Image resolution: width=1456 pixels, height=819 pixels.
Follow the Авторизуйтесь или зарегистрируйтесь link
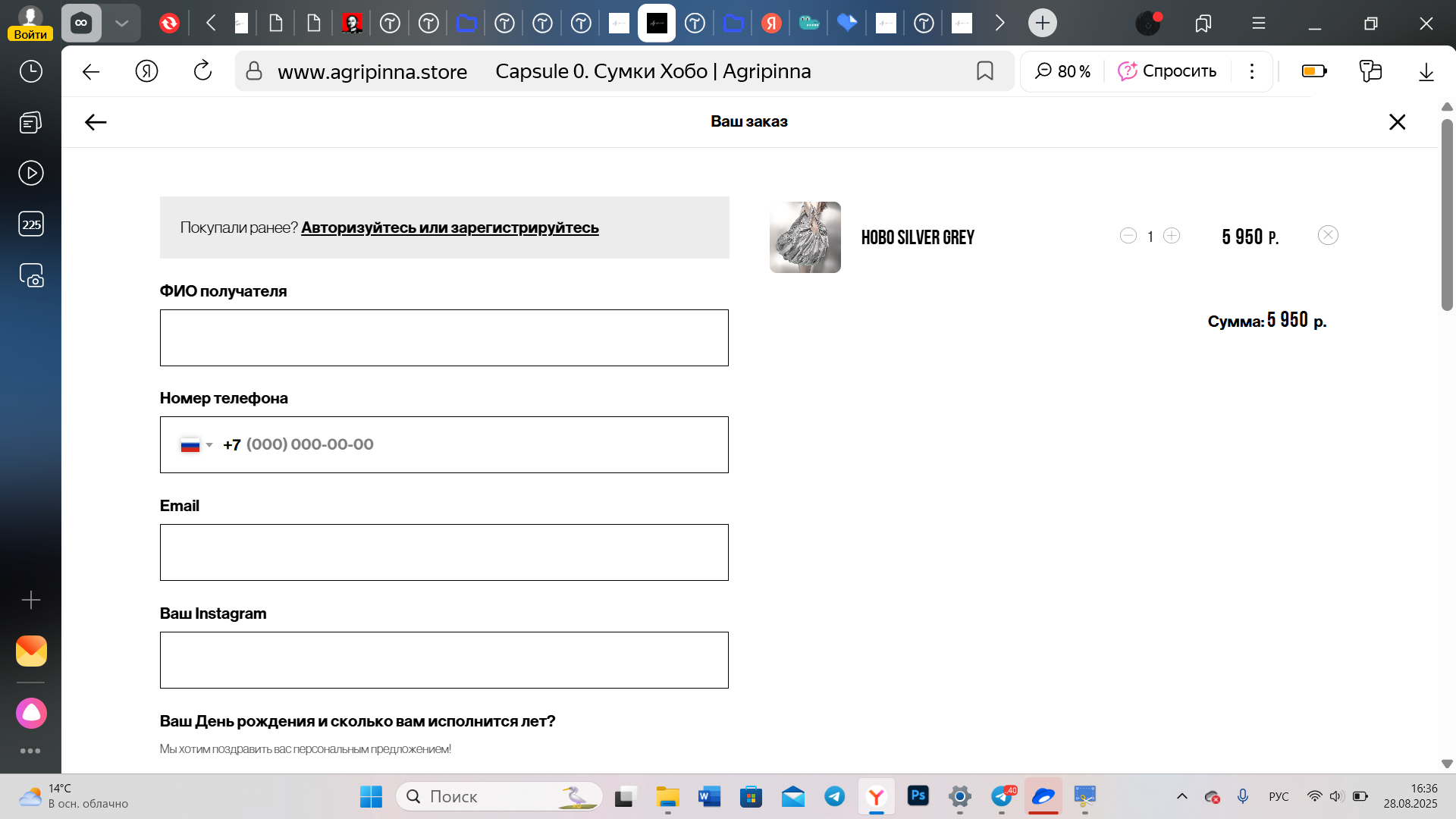pos(450,227)
